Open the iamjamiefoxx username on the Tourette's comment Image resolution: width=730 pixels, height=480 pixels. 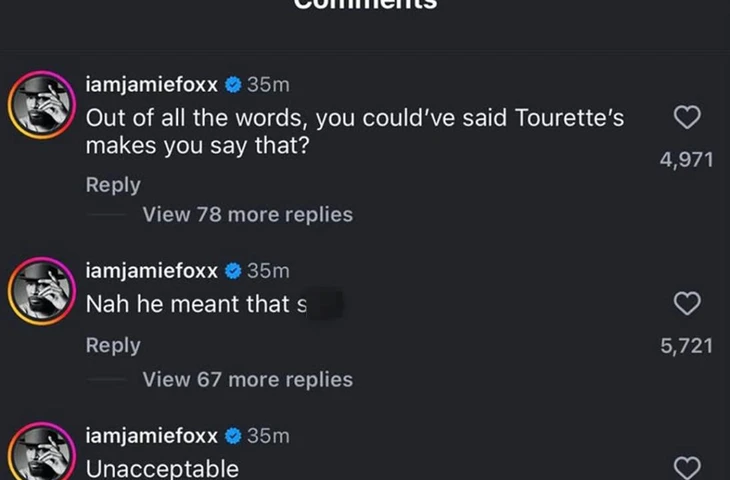pyautogui.click(x=152, y=83)
